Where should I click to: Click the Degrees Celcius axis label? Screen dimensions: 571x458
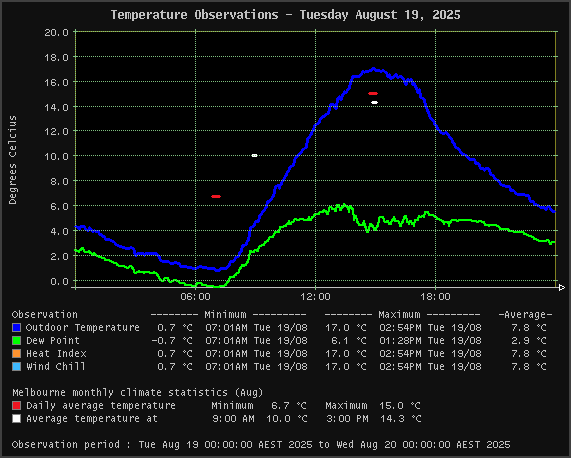click(13, 160)
